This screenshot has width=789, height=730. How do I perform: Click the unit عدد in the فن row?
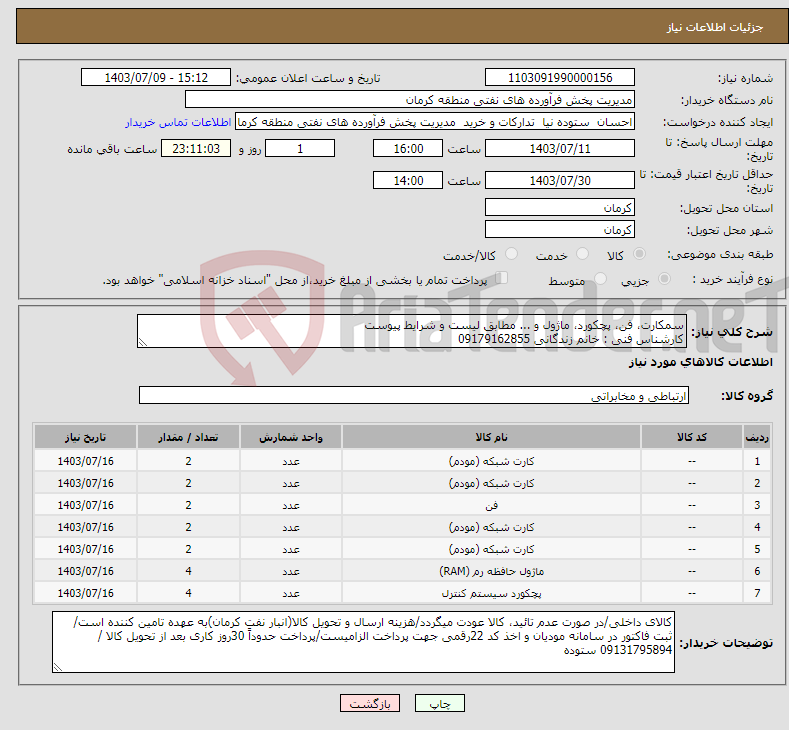[291, 505]
